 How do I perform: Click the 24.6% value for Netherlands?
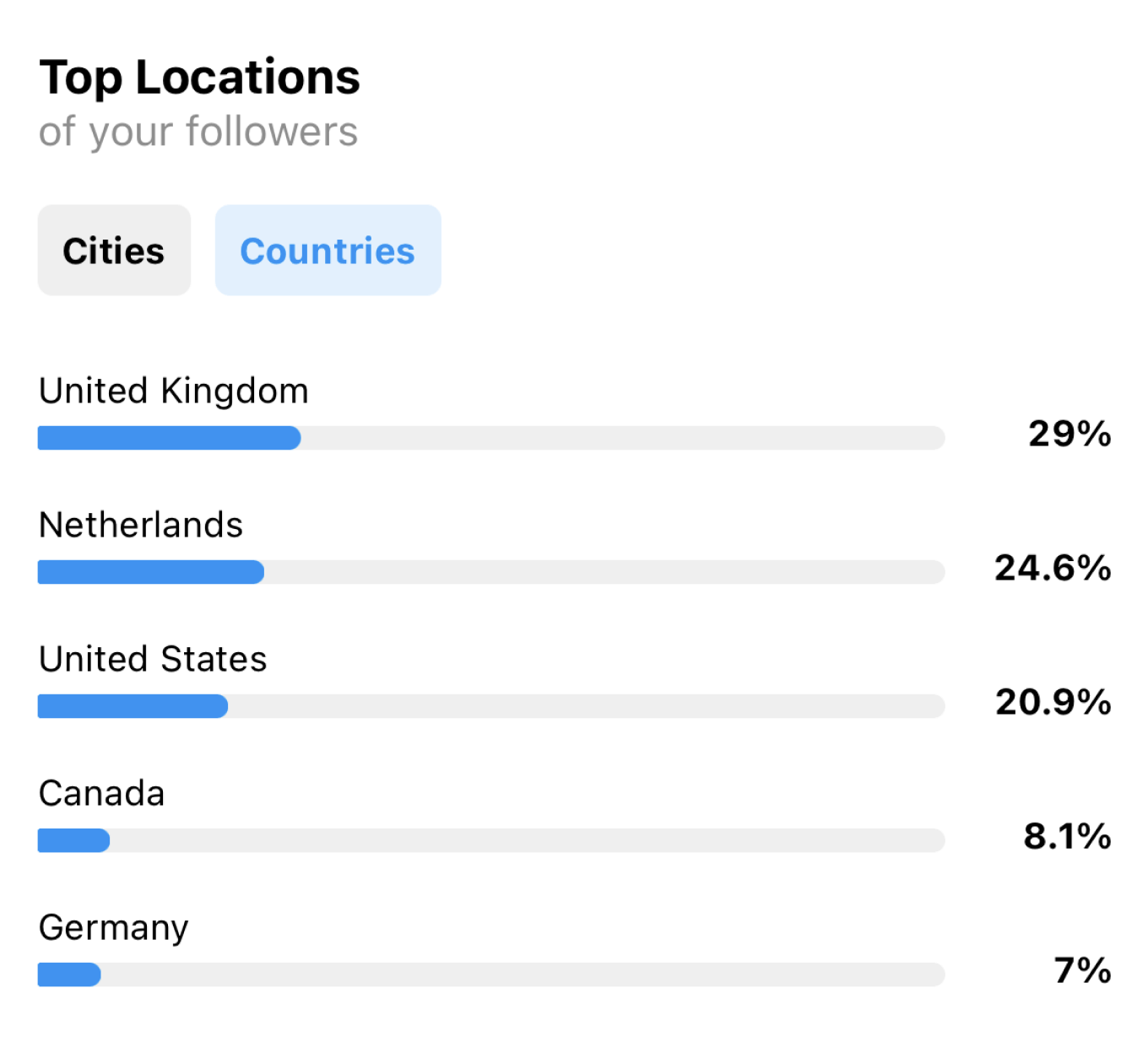[x=1052, y=568]
